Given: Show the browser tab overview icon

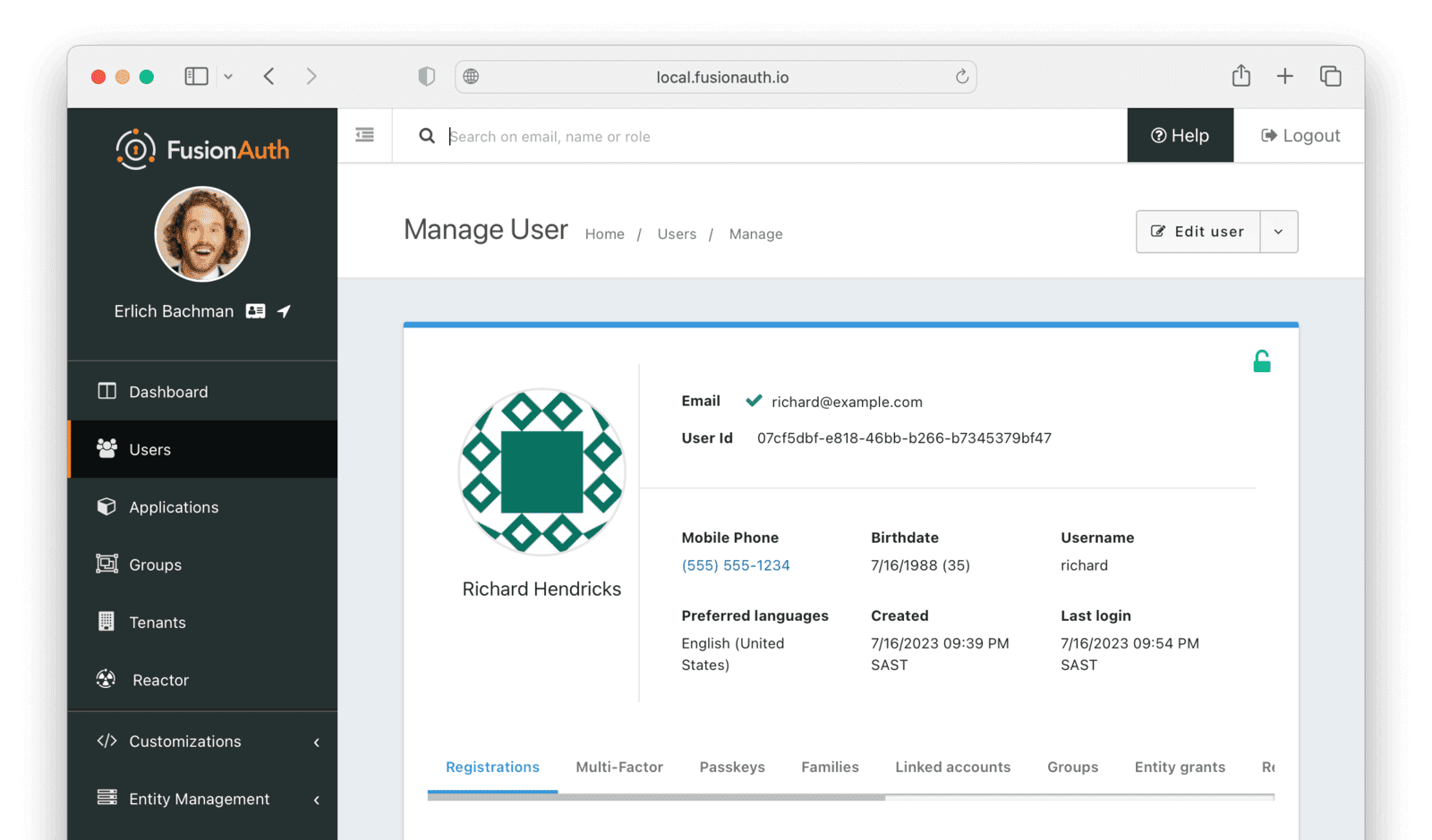Looking at the screenshot, I should coord(1331,76).
